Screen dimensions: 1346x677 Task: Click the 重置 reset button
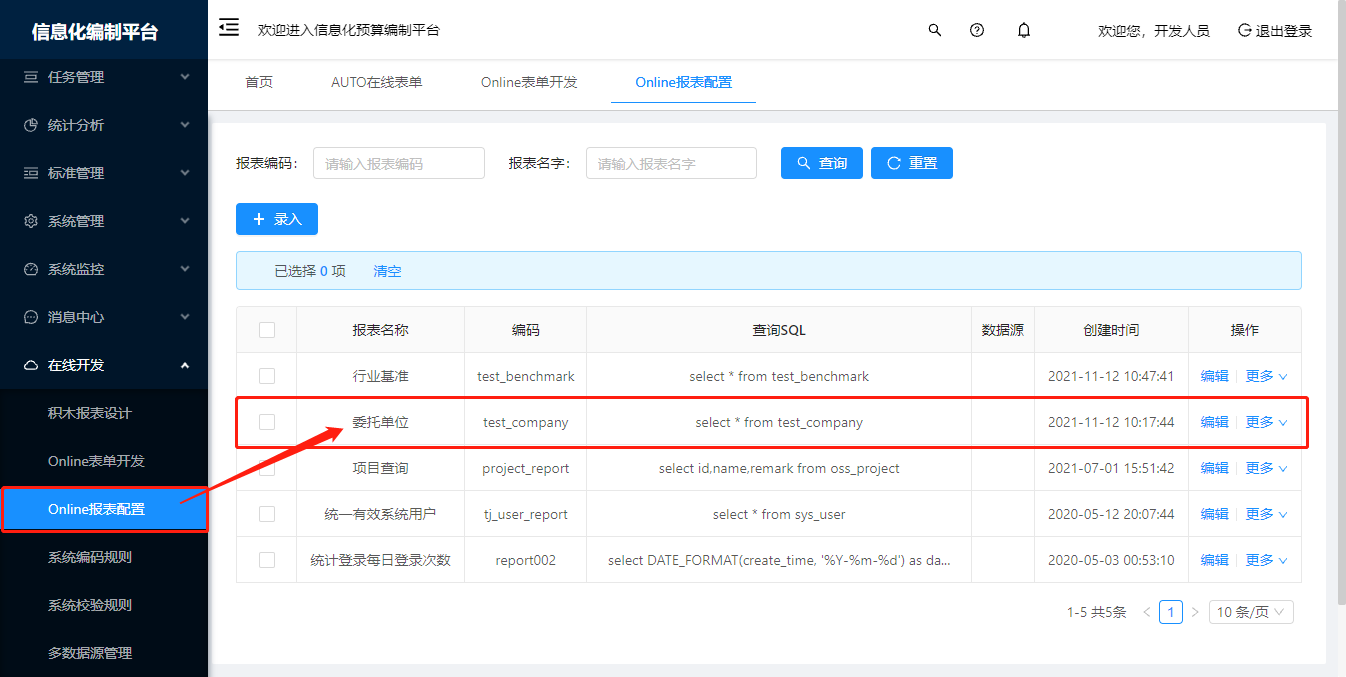[912, 163]
